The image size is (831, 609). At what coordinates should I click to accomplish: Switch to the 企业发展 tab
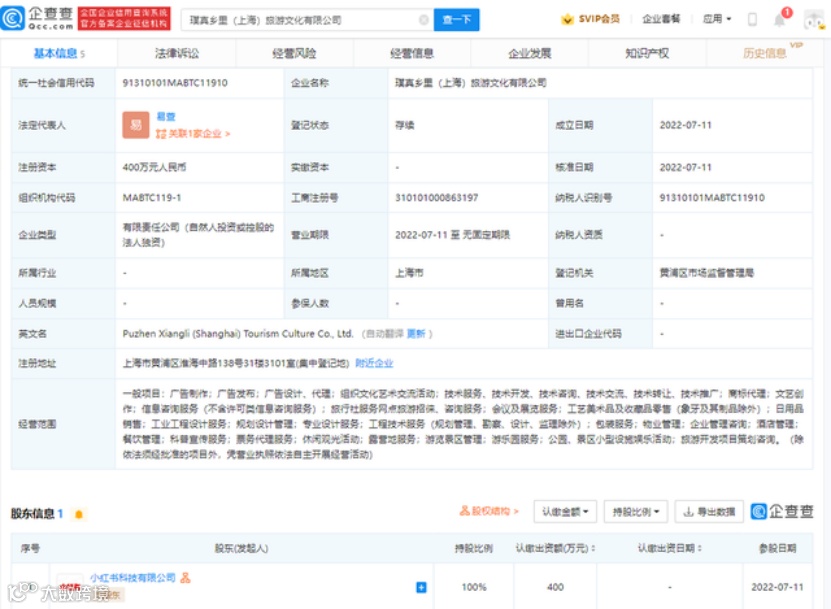point(529,54)
